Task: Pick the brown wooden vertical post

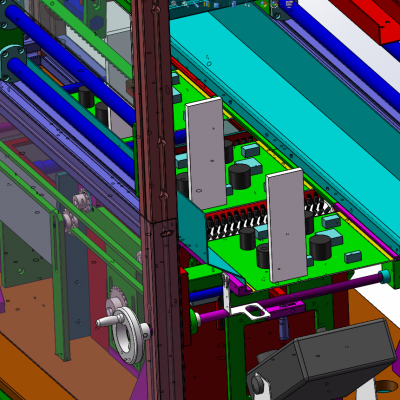Action: (x=157, y=200)
